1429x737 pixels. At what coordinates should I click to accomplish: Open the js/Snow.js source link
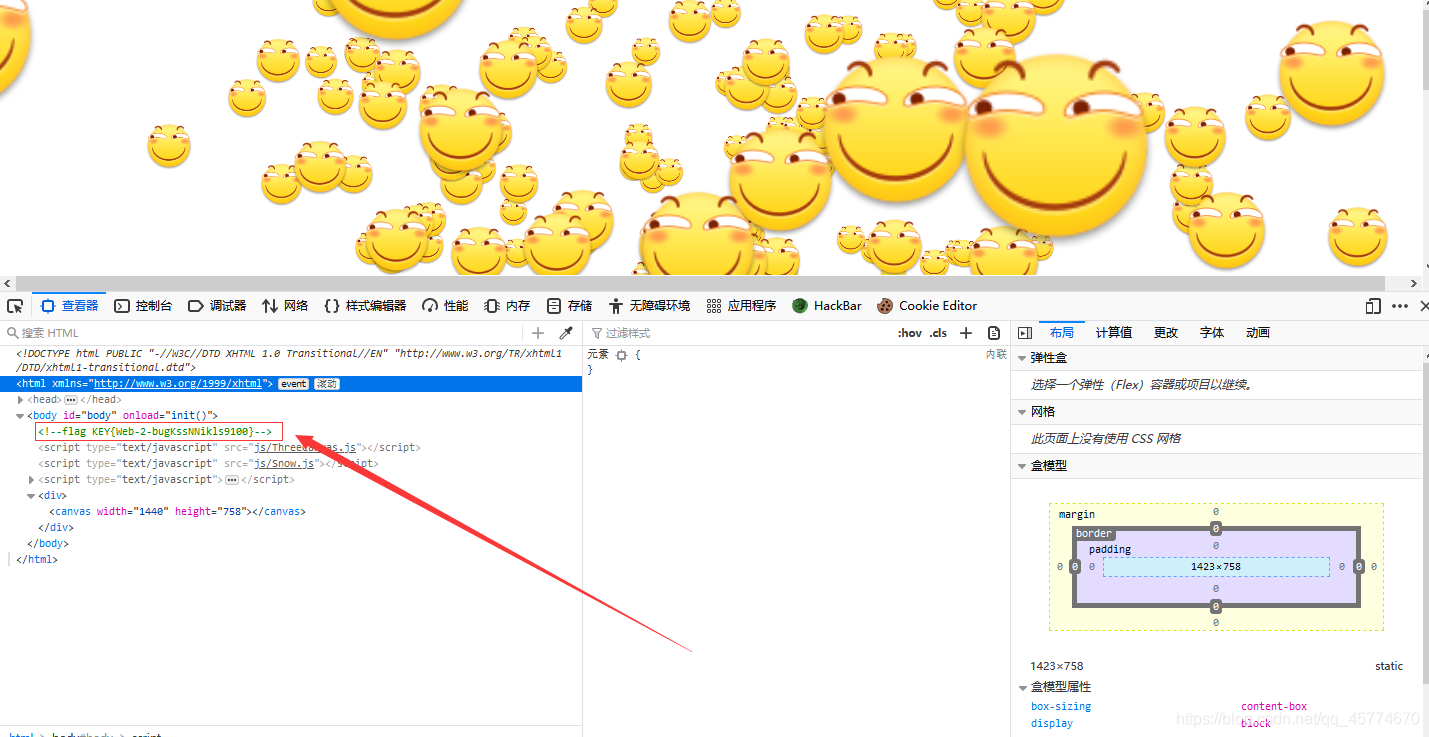tap(284, 464)
